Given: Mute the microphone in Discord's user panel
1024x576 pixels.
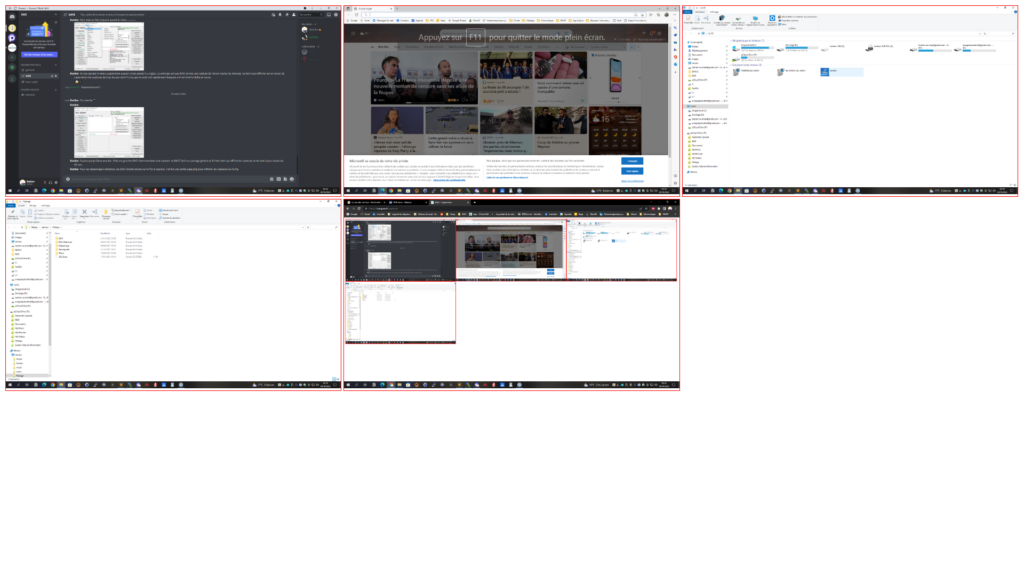Looking at the screenshot, I should [44, 182].
